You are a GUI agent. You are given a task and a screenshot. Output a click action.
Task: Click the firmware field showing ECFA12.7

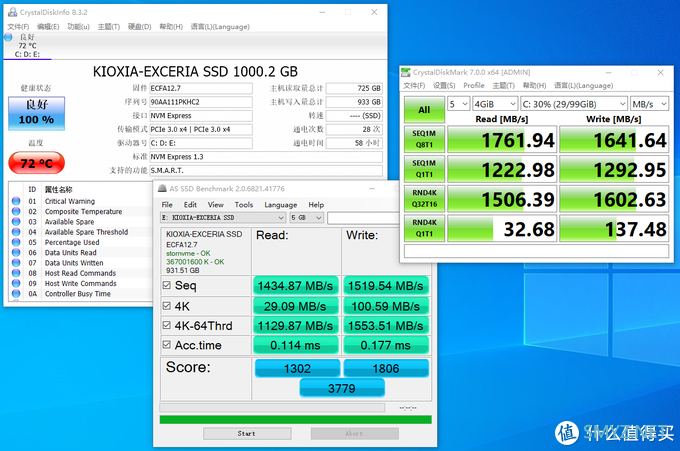coord(201,88)
